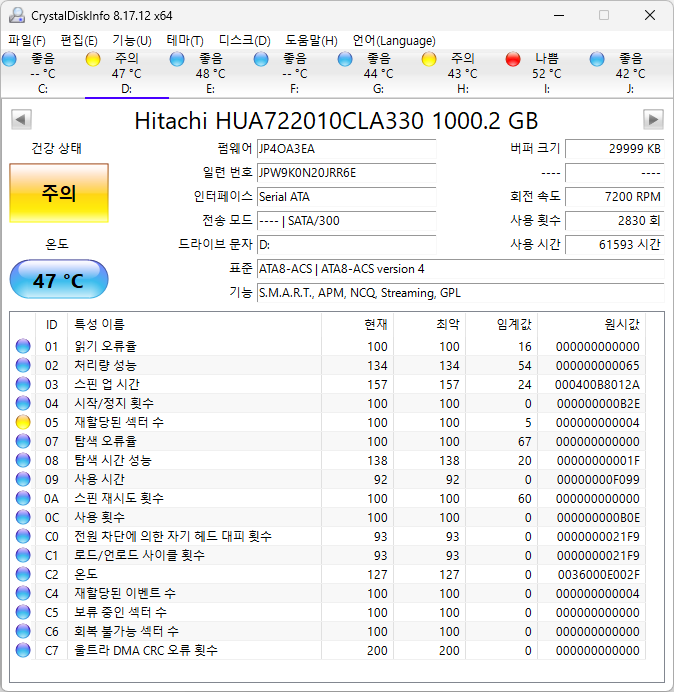
Task: Select drive F: status tab
Action: pos(294,73)
